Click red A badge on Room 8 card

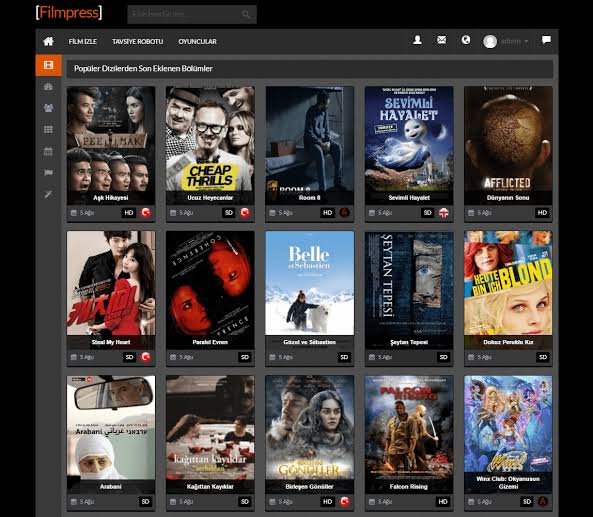point(345,213)
